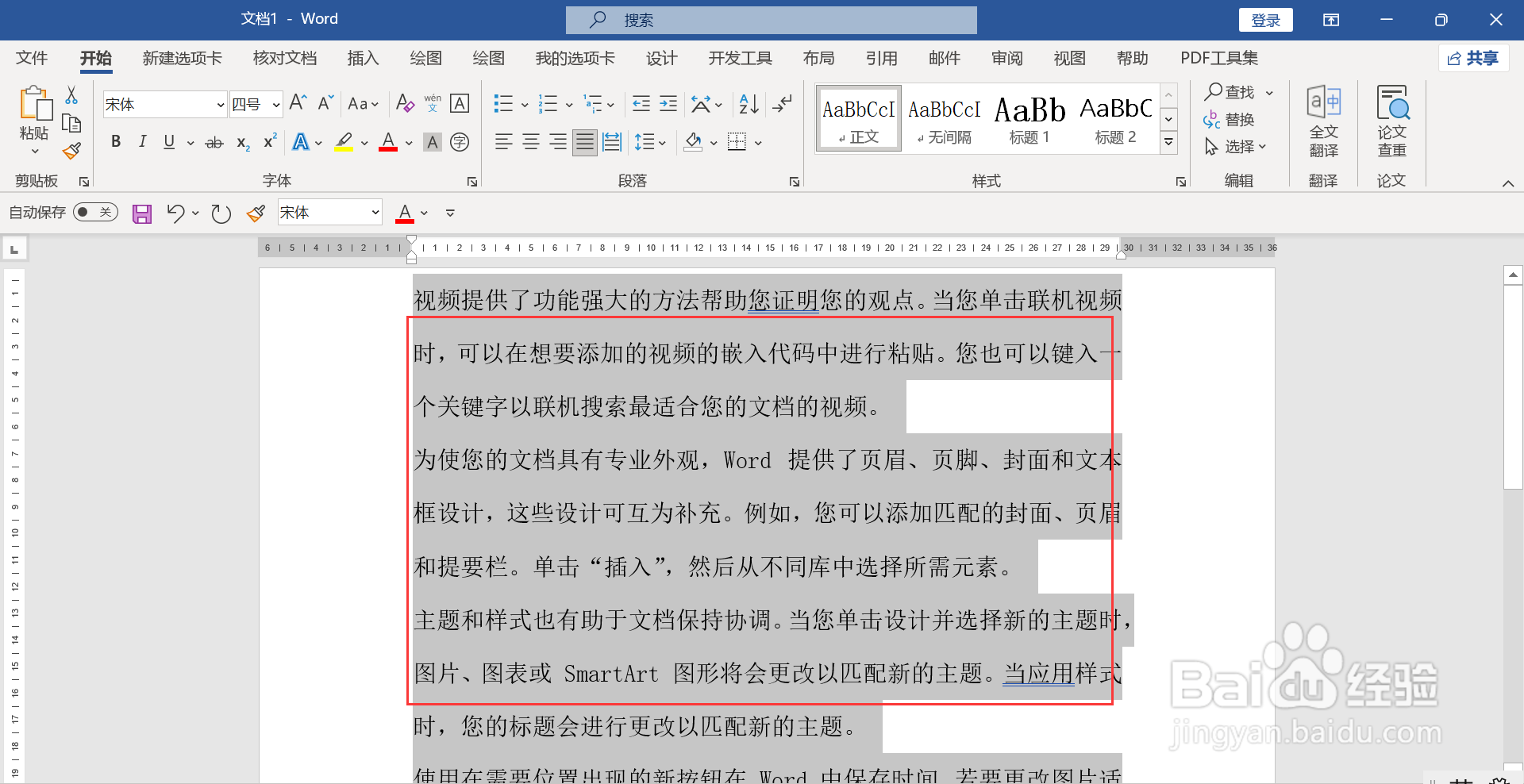
Task: Click the Save icon in Quick Access Toolbar
Action: 142,213
